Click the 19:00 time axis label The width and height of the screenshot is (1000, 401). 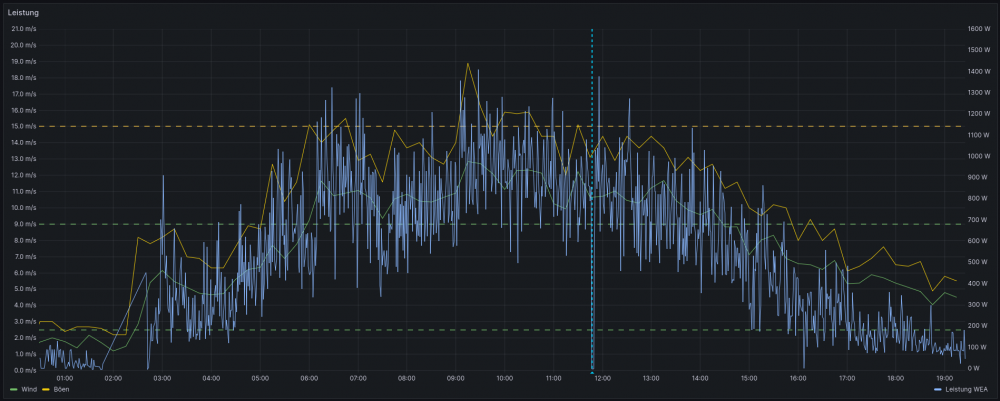[x=945, y=379]
